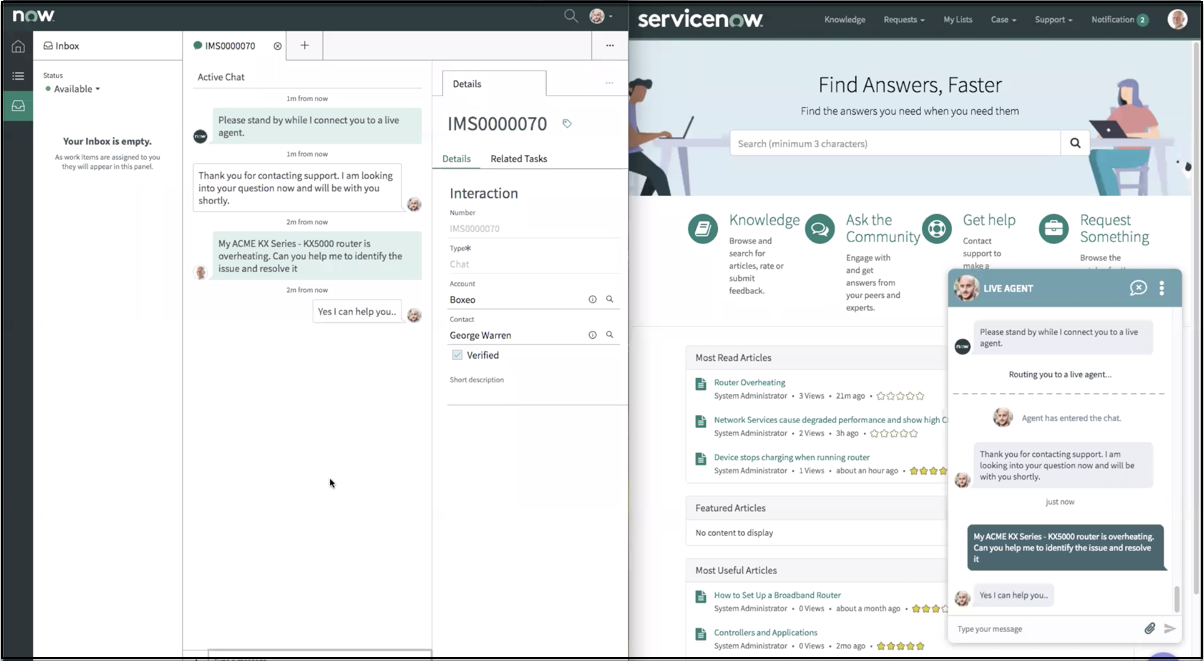Open the Request Something briefcase icon
The width and height of the screenshot is (1204, 661).
click(1054, 228)
